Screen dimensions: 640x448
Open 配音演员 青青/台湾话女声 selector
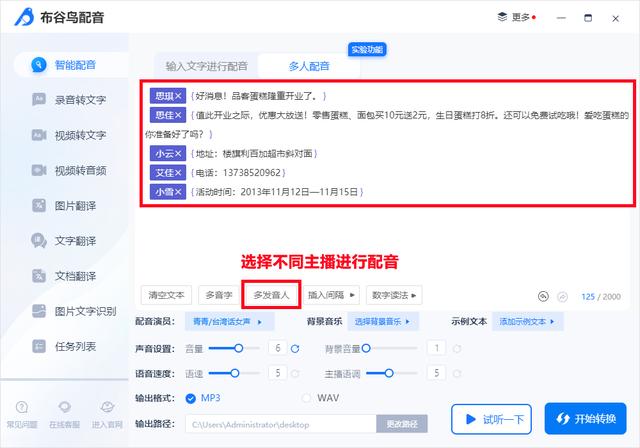click(229, 322)
